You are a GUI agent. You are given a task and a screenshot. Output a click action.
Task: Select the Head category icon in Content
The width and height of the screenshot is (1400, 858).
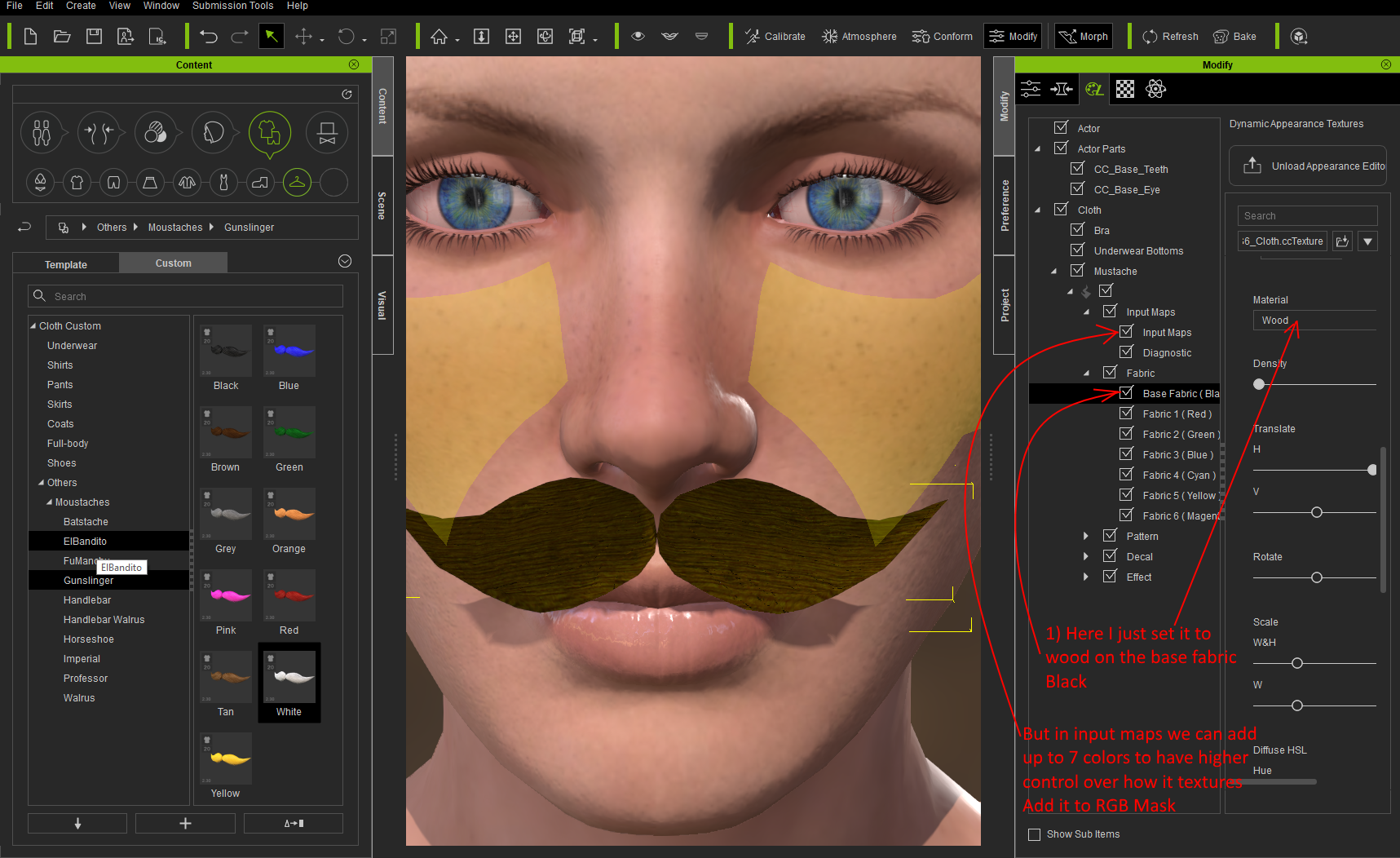pos(213,132)
